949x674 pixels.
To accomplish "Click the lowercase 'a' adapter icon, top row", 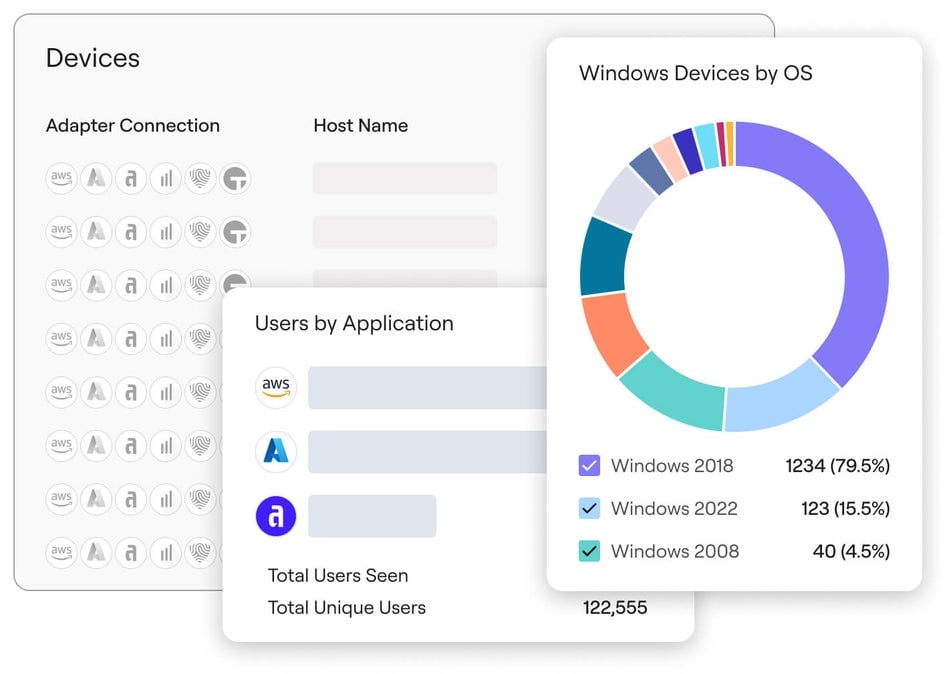I will pyautogui.click(x=132, y=177).
